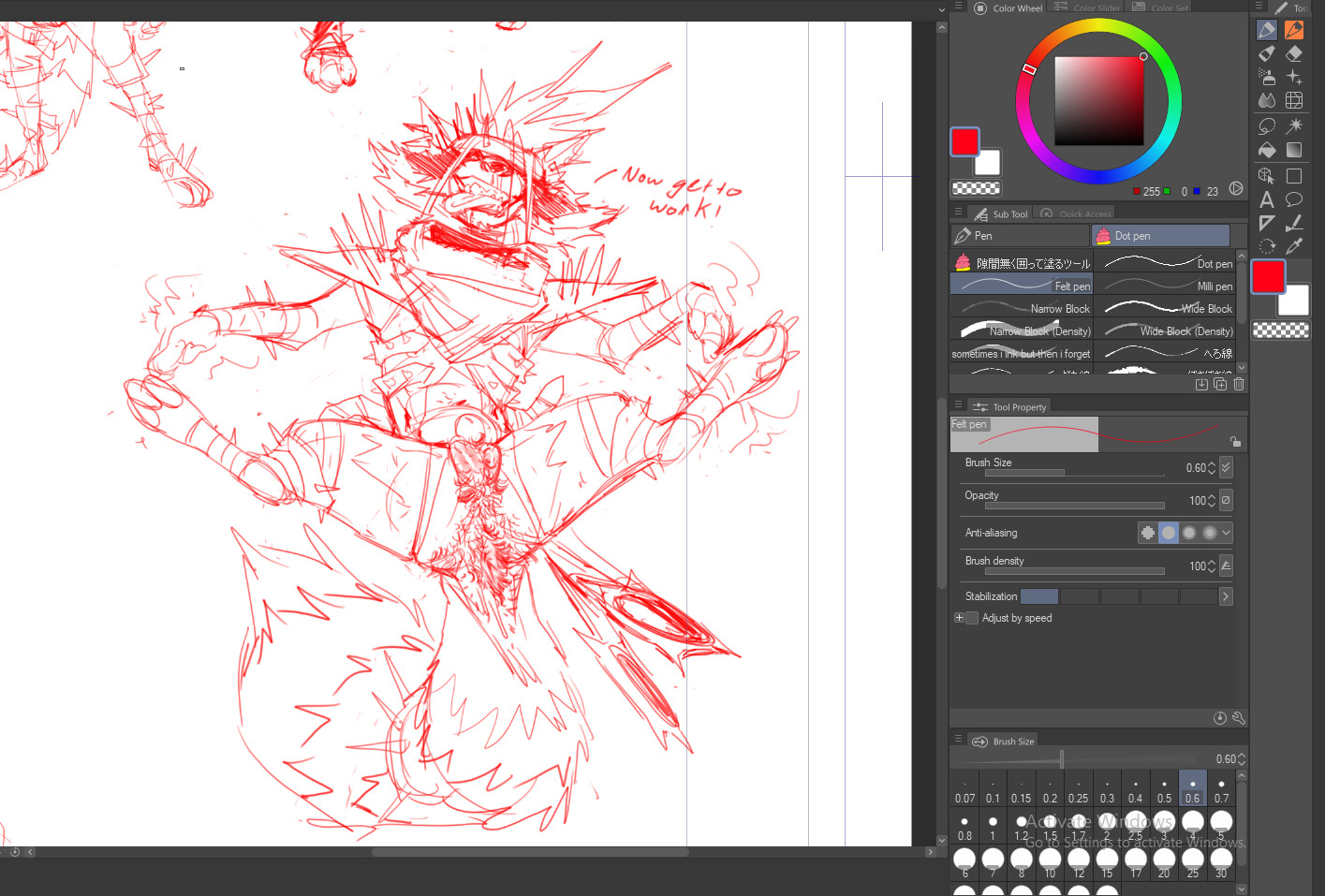Select the Gradient tool icon
Image resolution: width=1325 pixels, height=896 pixels.
click(x=1294, y=150)
